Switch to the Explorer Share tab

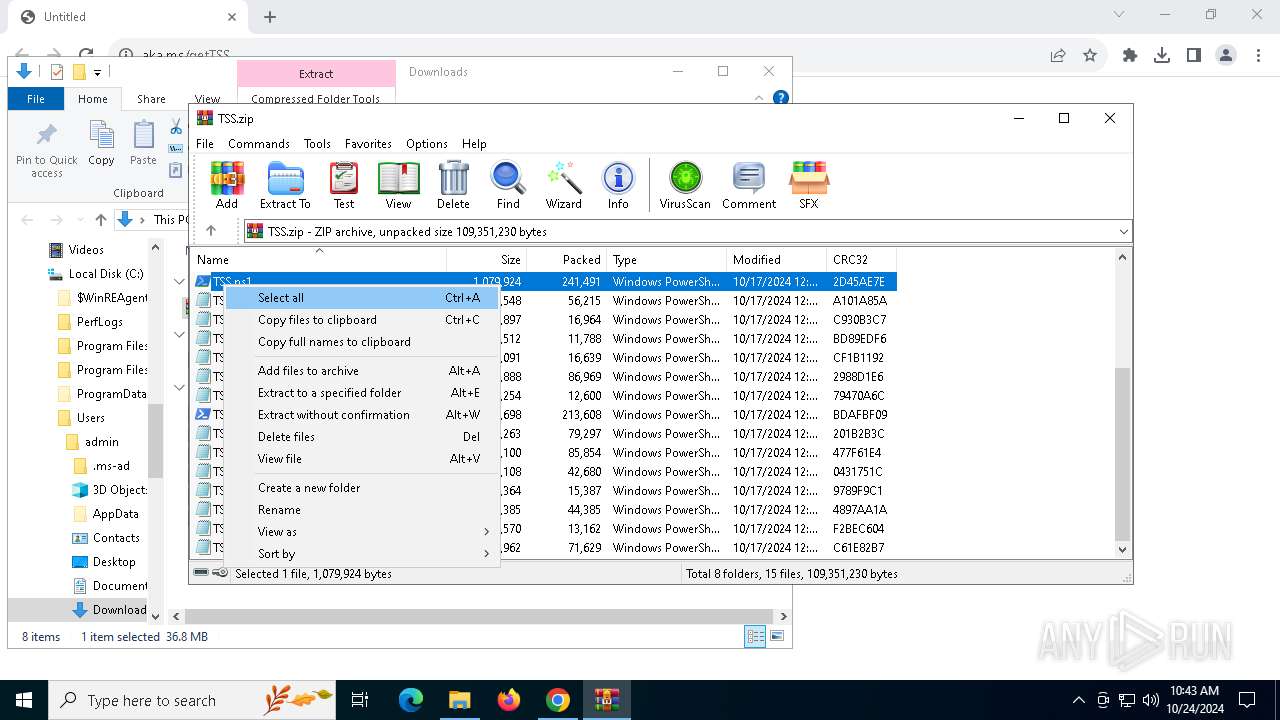click(151, 99)
